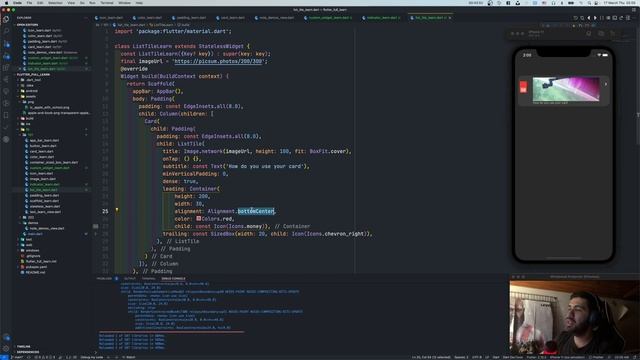Viewport: 640px width, 360px height.
Task: Switch to the indicator_learn.dart editor tab
Action: (x=381, y=18)
